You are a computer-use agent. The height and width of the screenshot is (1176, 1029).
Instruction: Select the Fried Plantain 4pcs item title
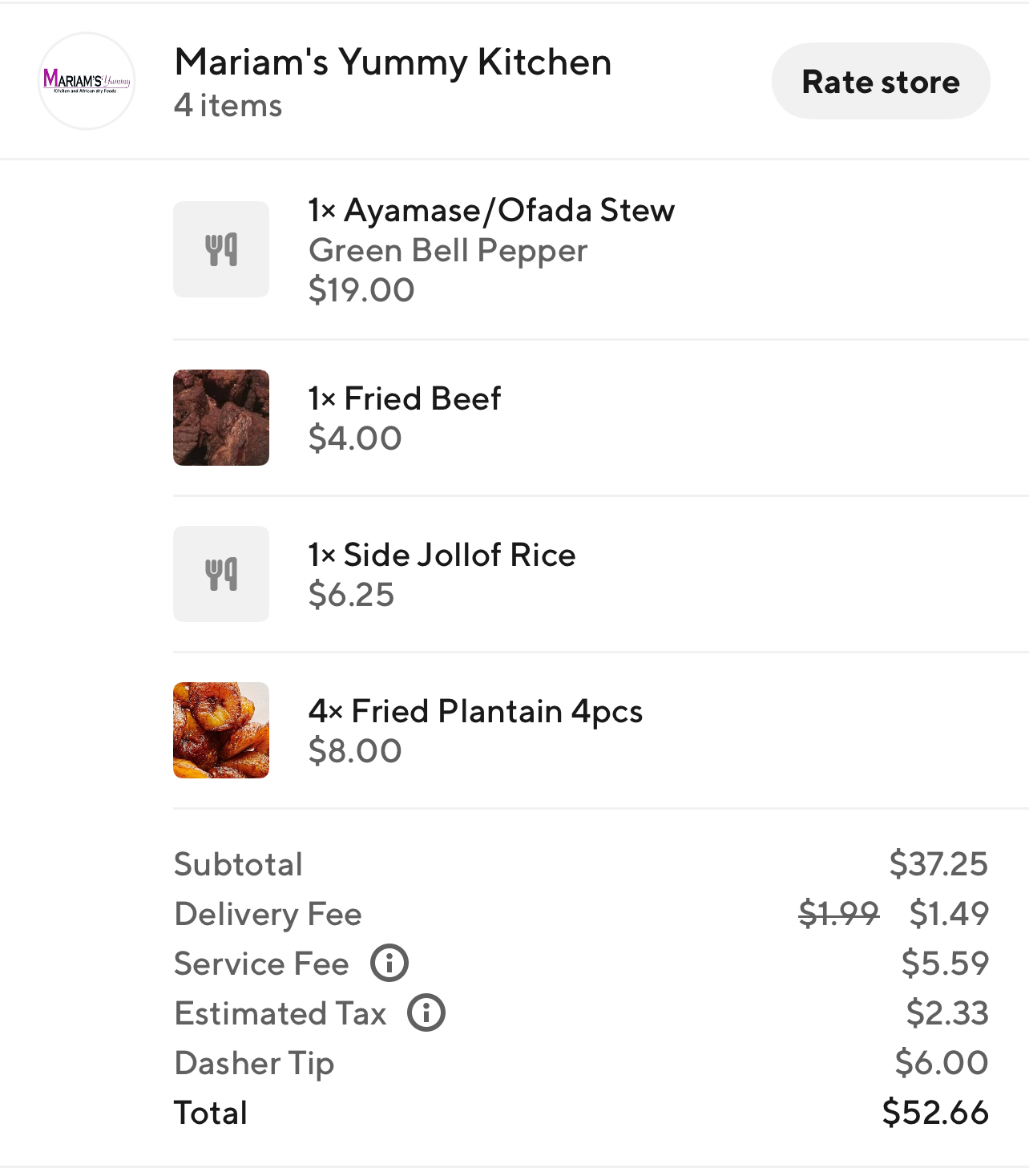[475, 711]
